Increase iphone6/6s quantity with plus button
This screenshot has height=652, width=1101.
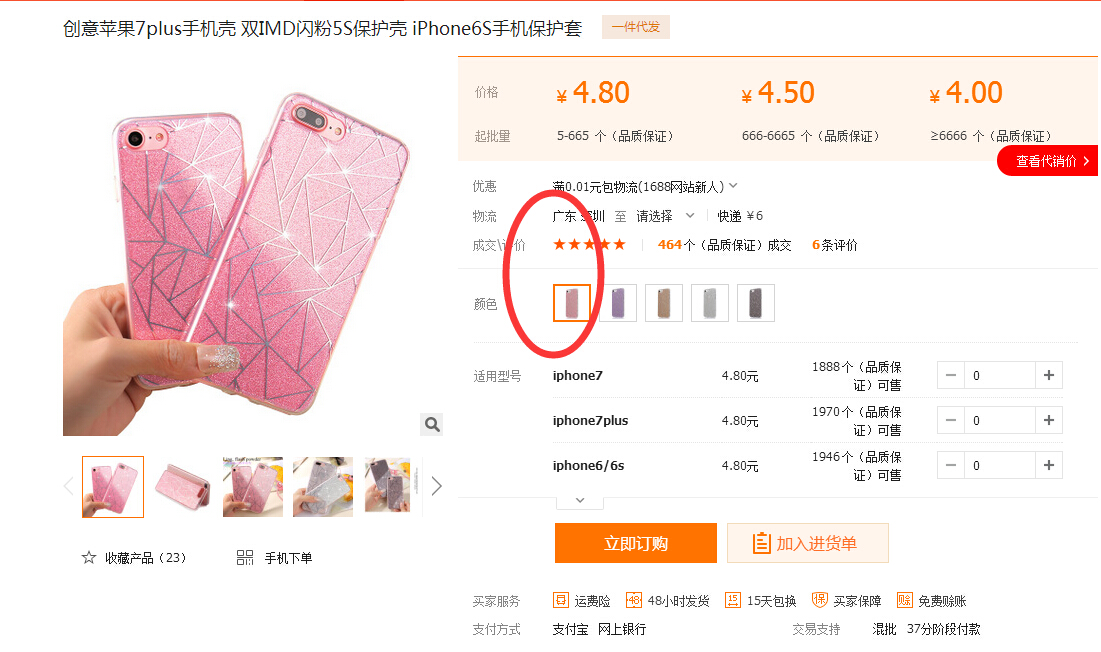(x=1048, y=465)
